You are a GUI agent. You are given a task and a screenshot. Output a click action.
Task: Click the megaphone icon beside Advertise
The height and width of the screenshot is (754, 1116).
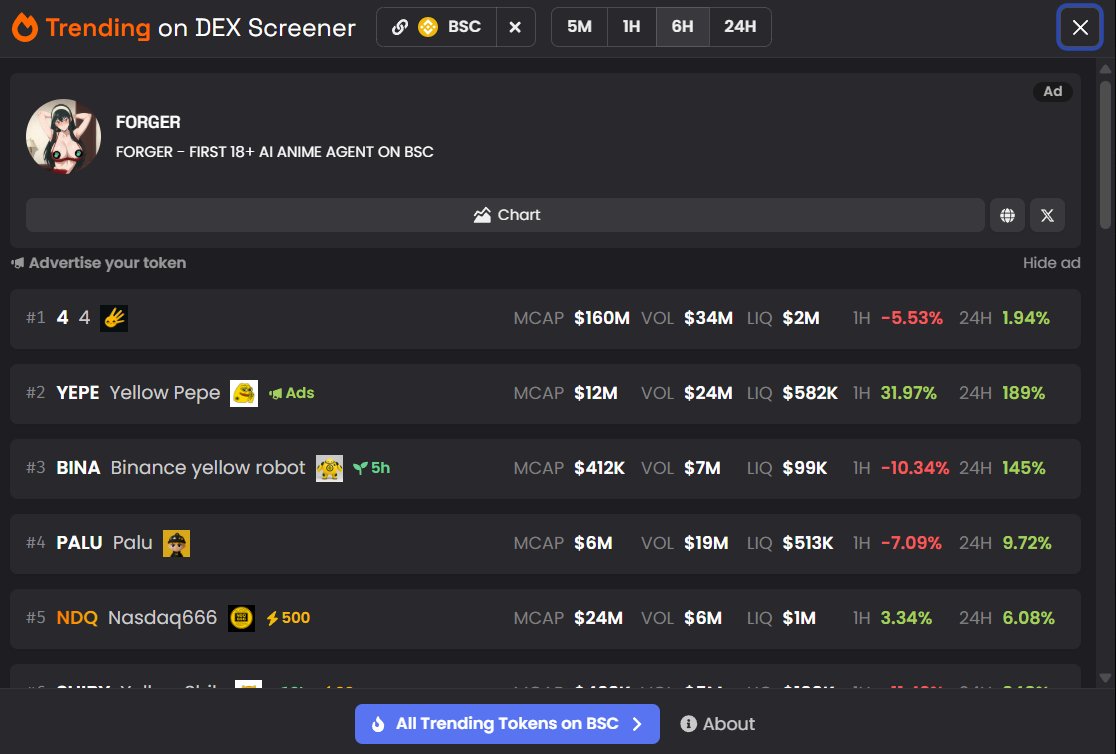tap(18, 263)
